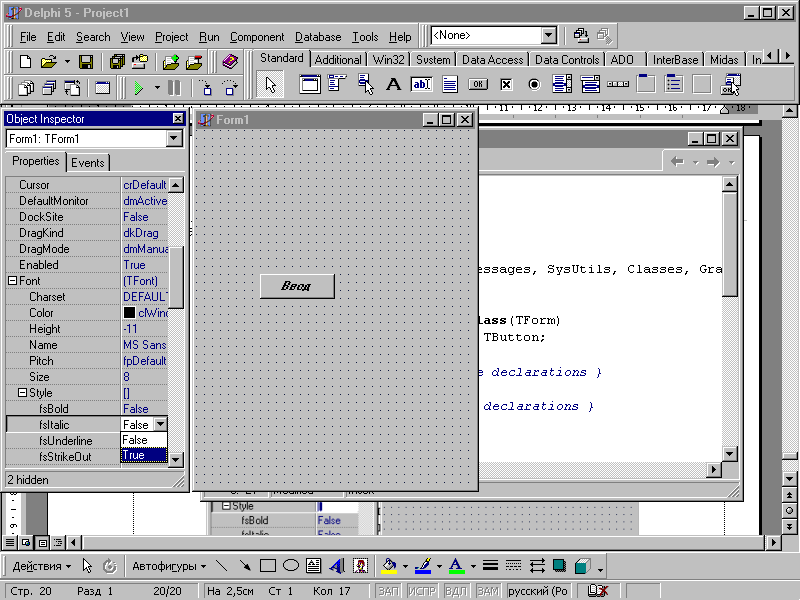
Task: Click the Pause program icon
Action: click(x=174, y=88)
